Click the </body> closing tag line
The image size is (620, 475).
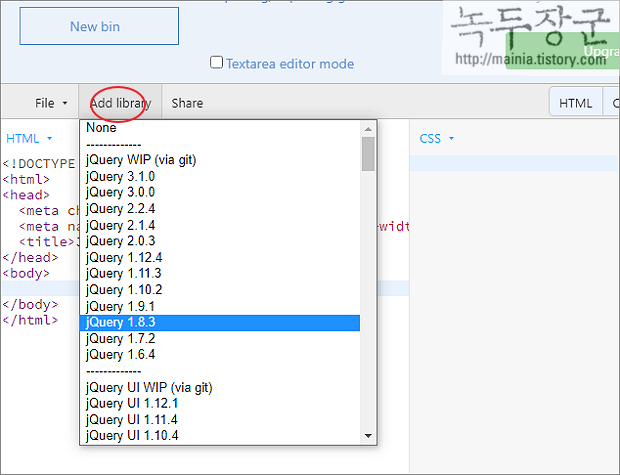point(30,305)
